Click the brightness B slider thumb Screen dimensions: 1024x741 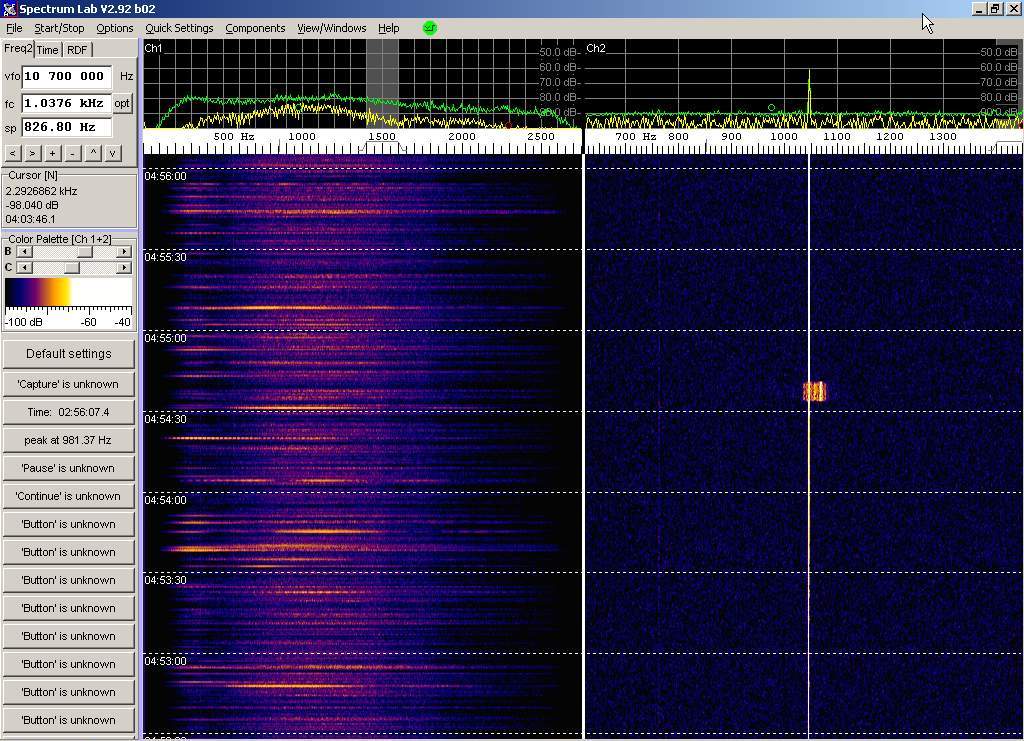click(85, 252)
